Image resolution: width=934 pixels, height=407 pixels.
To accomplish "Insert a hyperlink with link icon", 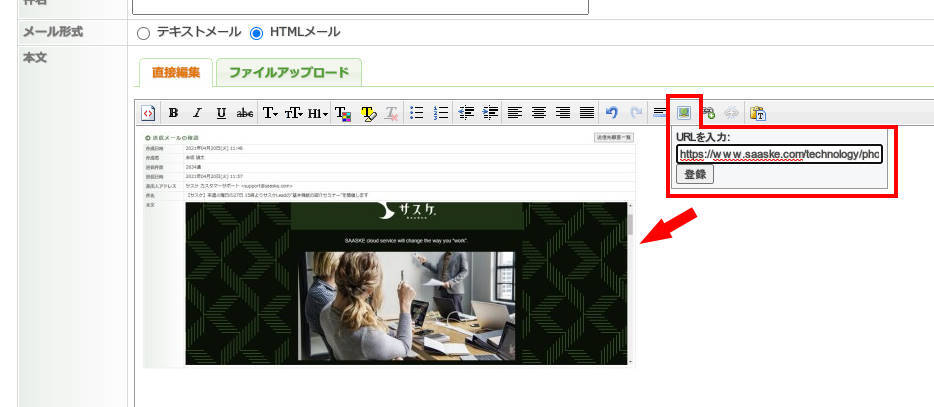I will (x=709, y=113).
